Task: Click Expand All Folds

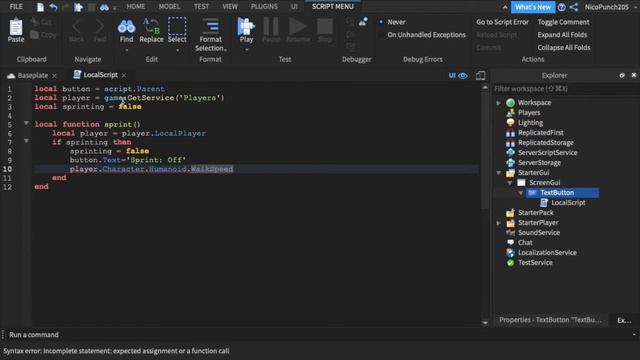Action: 562,35
